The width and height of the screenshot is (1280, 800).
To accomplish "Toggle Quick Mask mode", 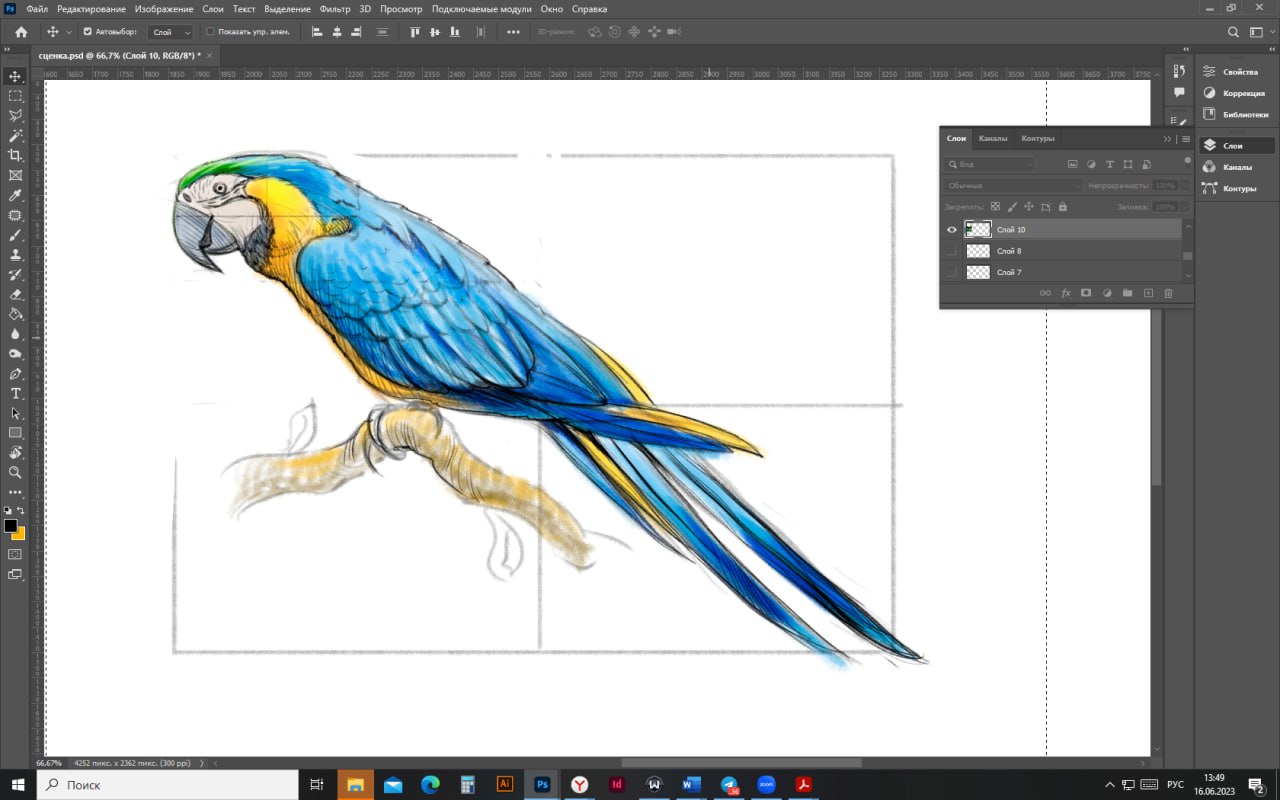I will pos(15,554).
